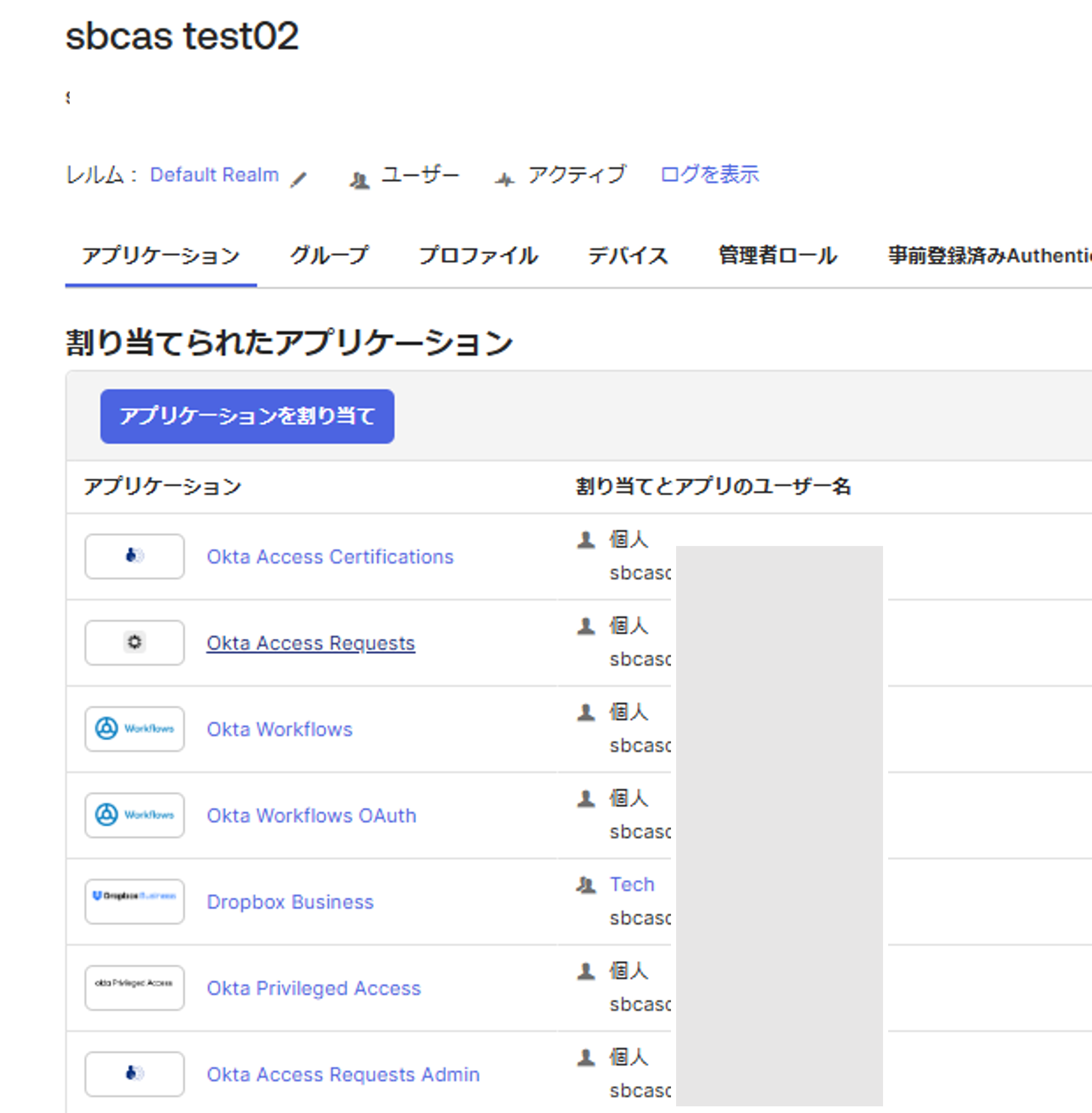
Task: Click person icon in Okta Workflows row
Action: (585, 712)
